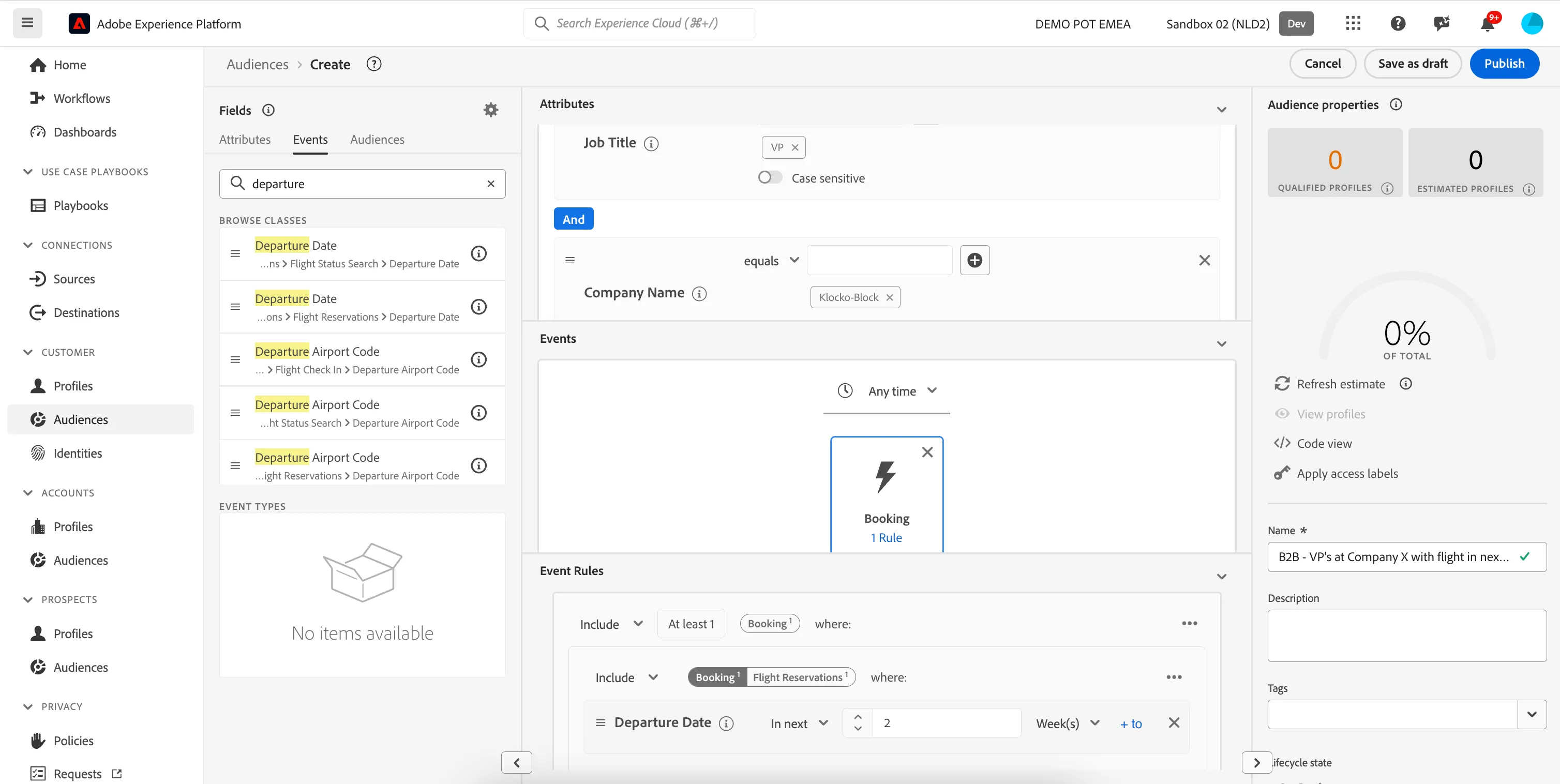Open the feedback chat icon
This screenshot has height=784, width=1560.
(1442, 24)
